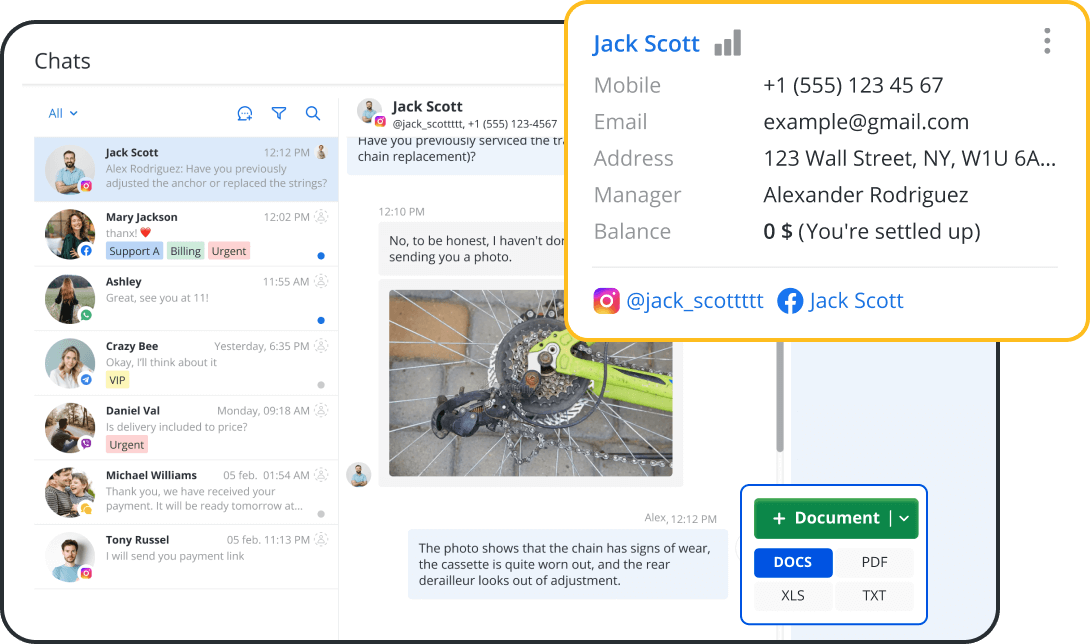Screen dimensions: 1092x644
Task: Click the VIP tag on Crazy Bee's chat
Action: (x=117, y=380)
